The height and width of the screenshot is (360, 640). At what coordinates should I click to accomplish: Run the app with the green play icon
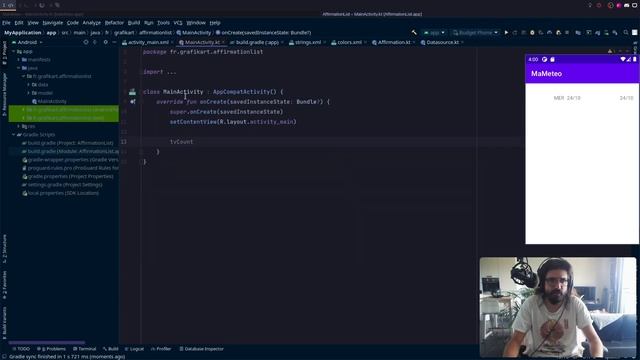pos(506,33)
